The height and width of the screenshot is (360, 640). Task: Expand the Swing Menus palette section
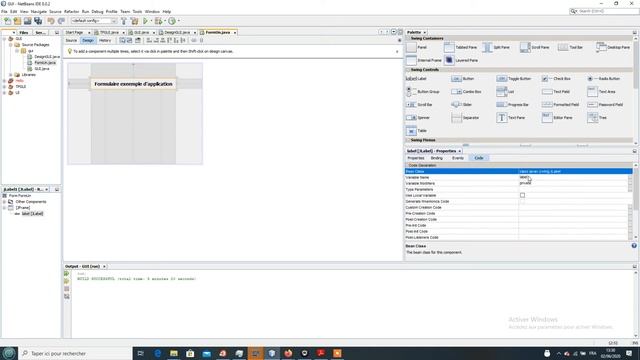point(408,140)
